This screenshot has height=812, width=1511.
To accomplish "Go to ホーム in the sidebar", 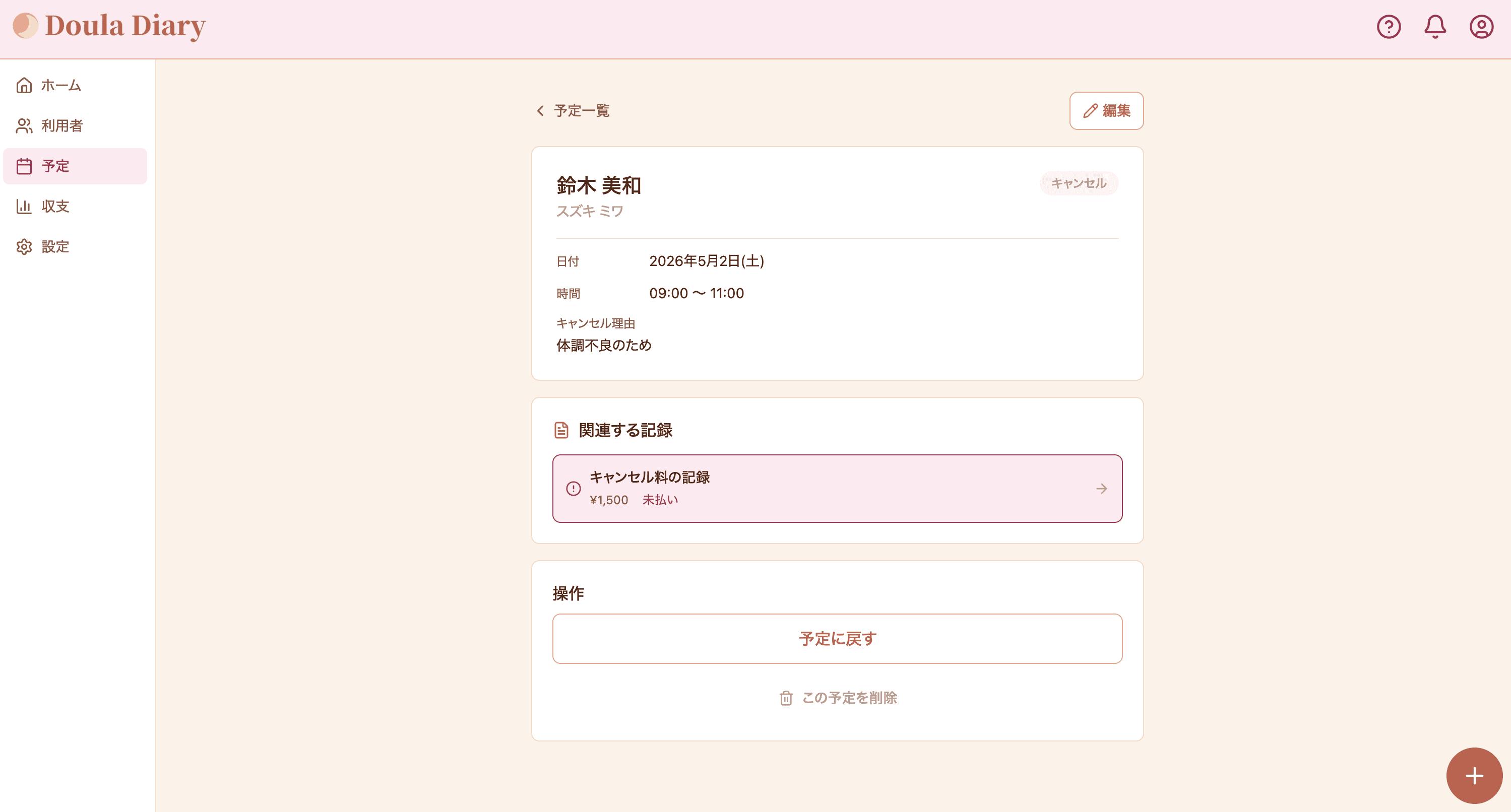I will [x=75, y=86].
